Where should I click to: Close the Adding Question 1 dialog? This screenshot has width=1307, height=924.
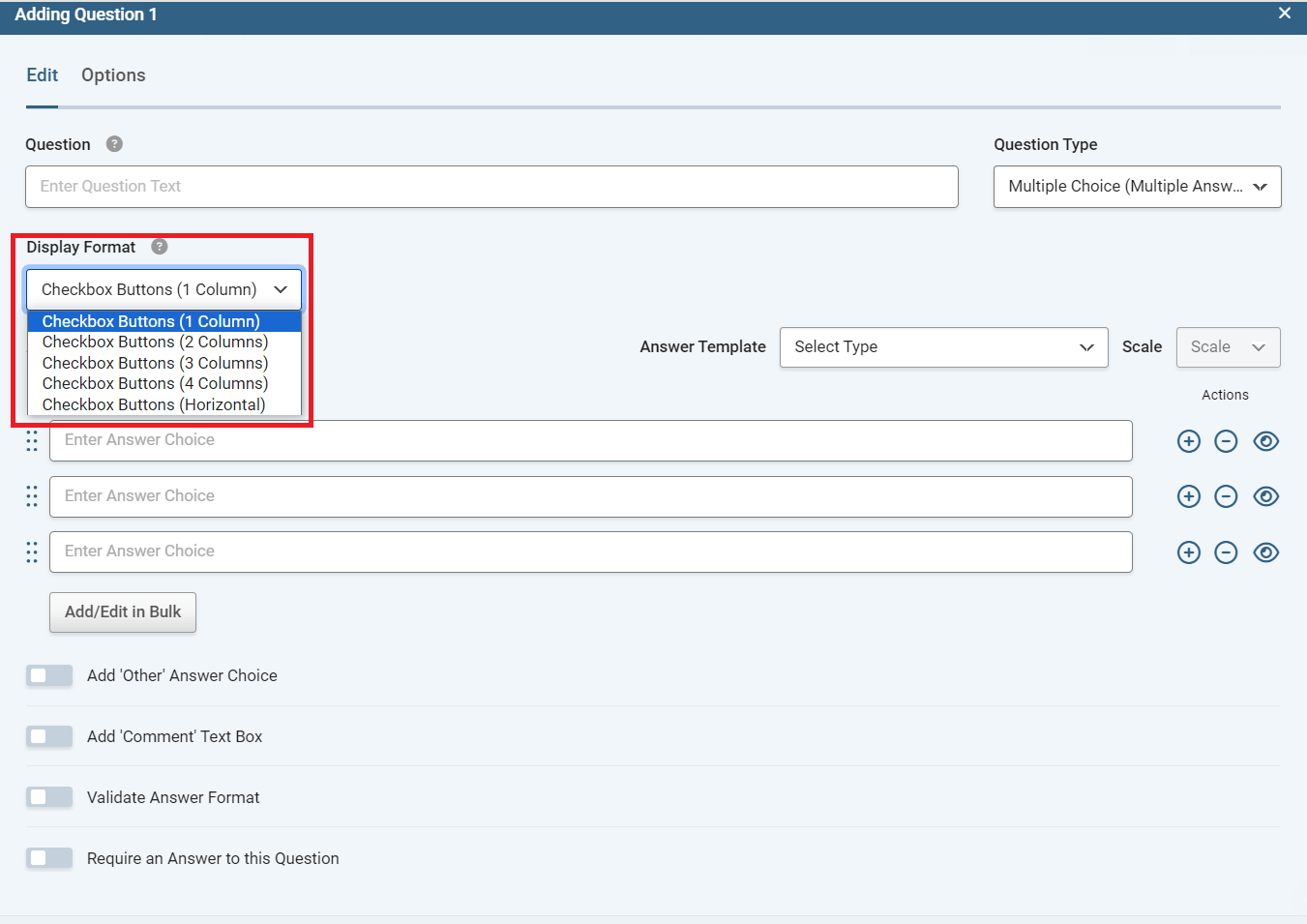coord(1284,14)
